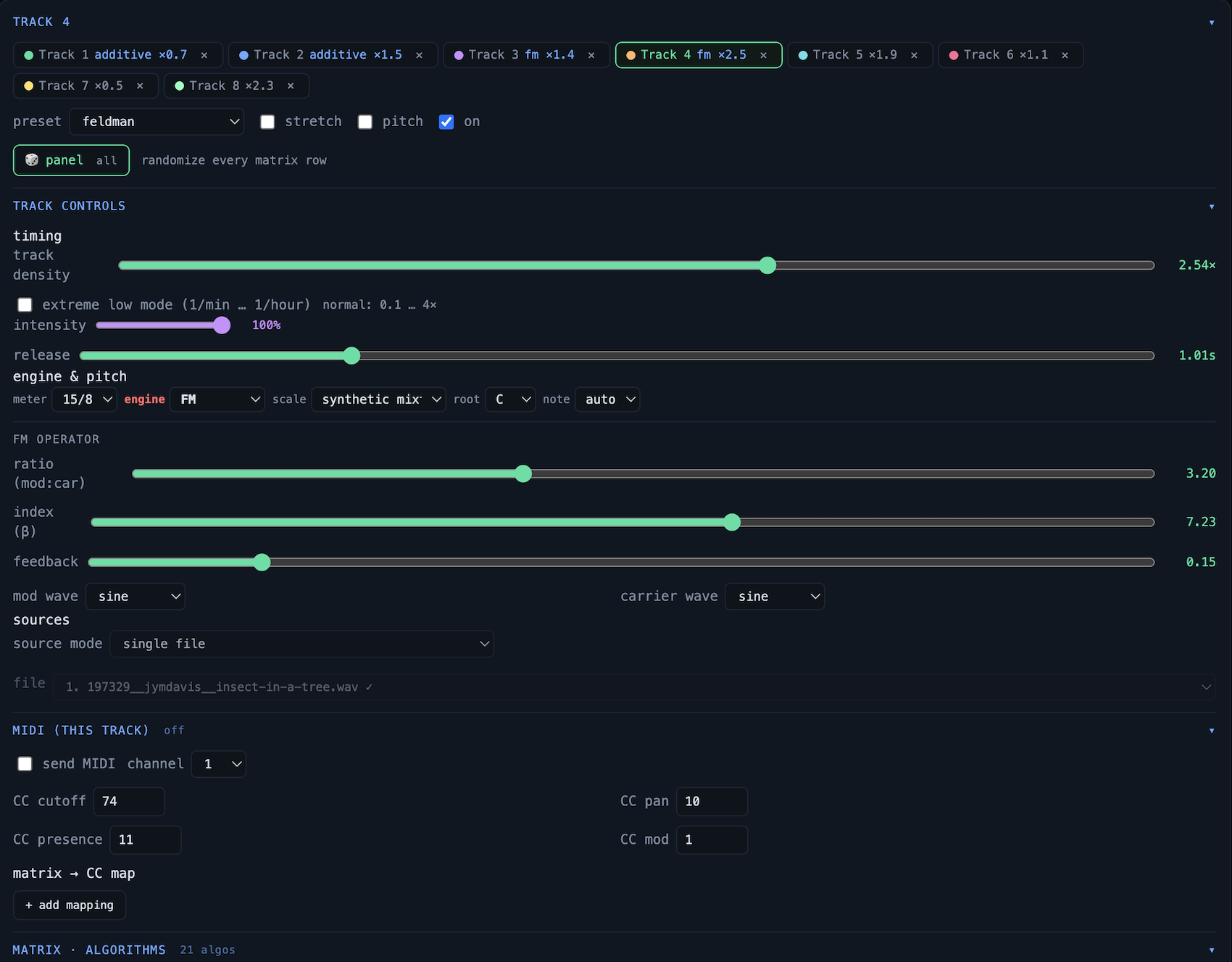1232x962 pixels.
Task: Remove Track 5 with its × icon
Action: (914, 55)
